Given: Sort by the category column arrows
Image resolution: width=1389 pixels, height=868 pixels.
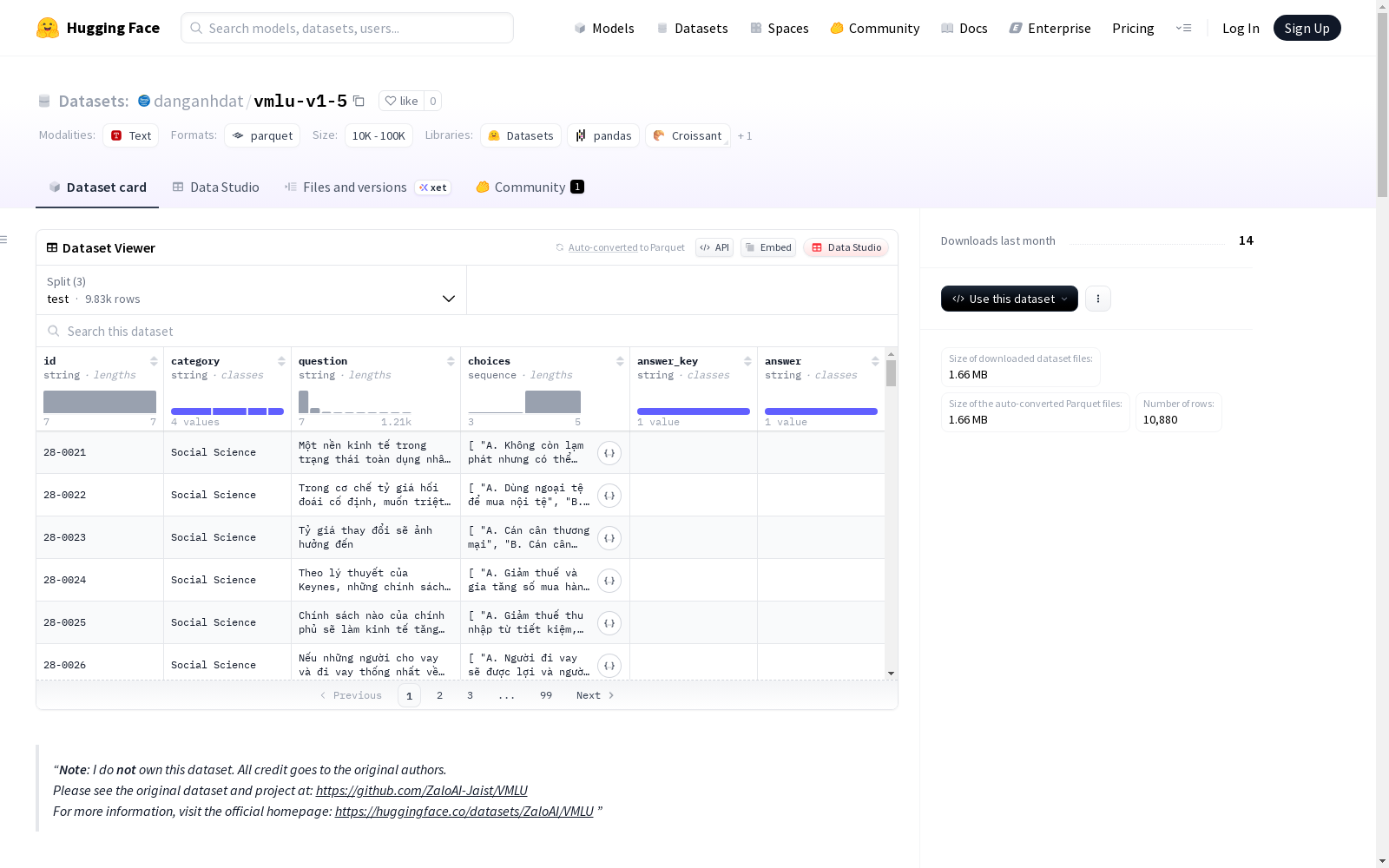Looking at the screenshot, I should point(281,361).
